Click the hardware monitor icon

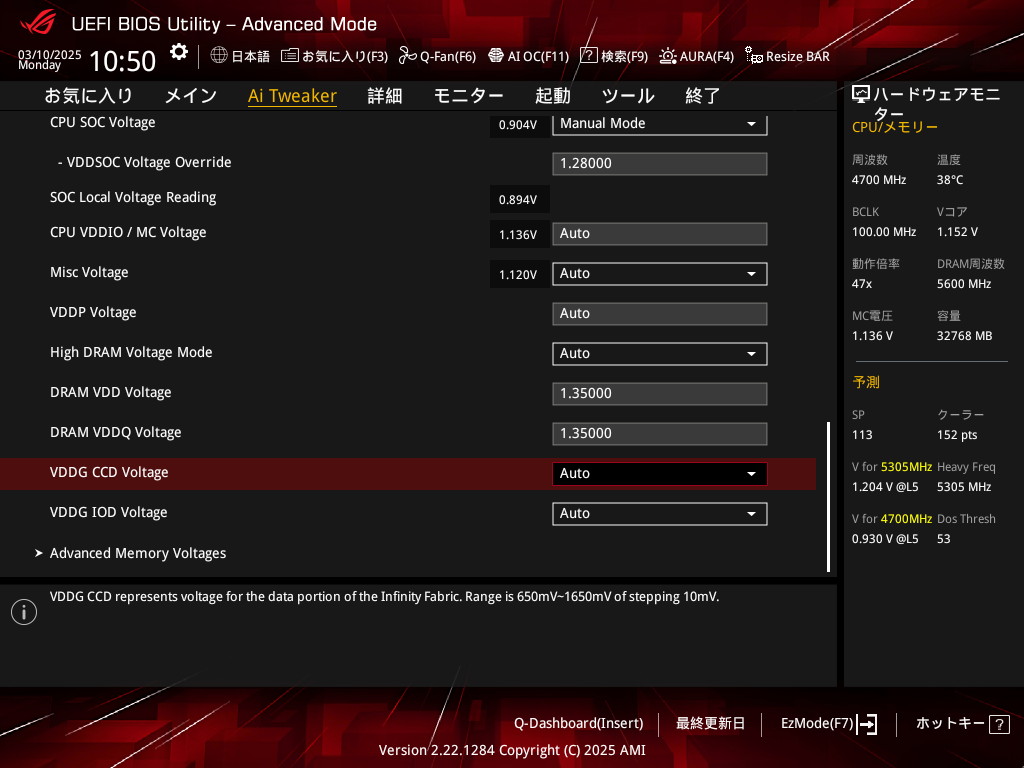click(x=861, y=95)
